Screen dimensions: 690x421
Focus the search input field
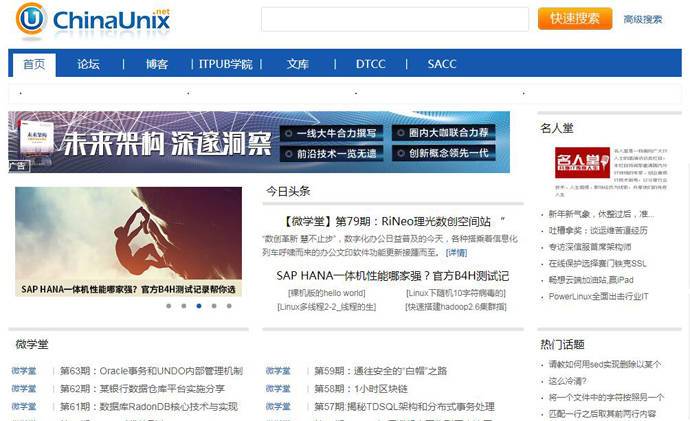(x=395, y=19)
